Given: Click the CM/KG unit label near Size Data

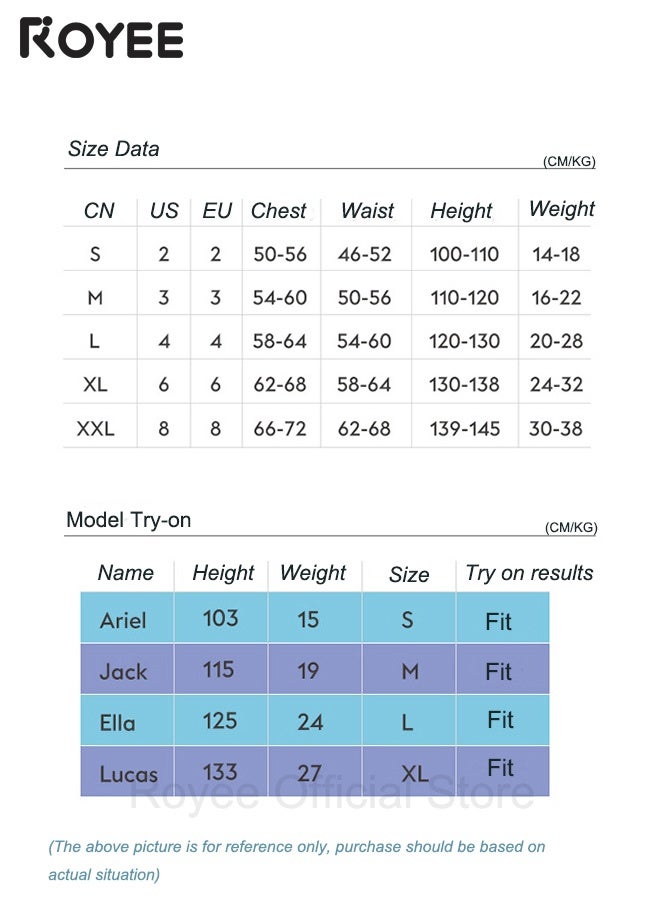Looking at the screenshot, I should tap(569, 161).
